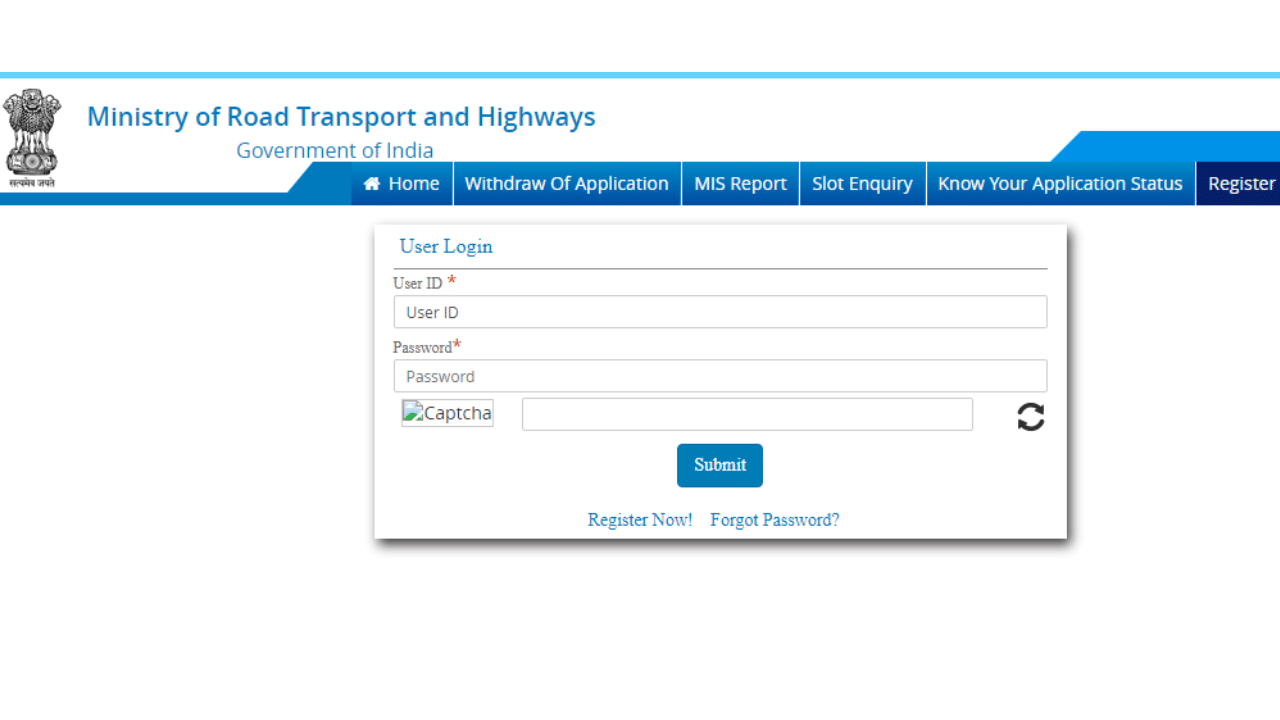1280x720 pixels.
Task: Open the MIS Report section
Action: (x=740, y=183)
